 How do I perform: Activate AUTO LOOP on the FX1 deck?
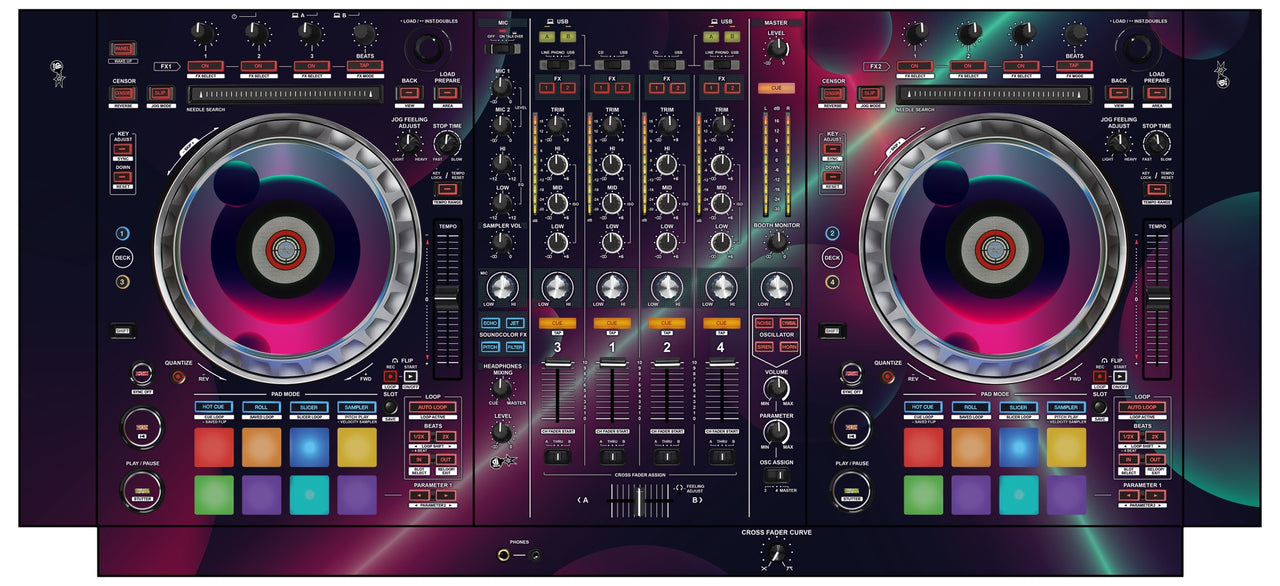coord(435,408)
